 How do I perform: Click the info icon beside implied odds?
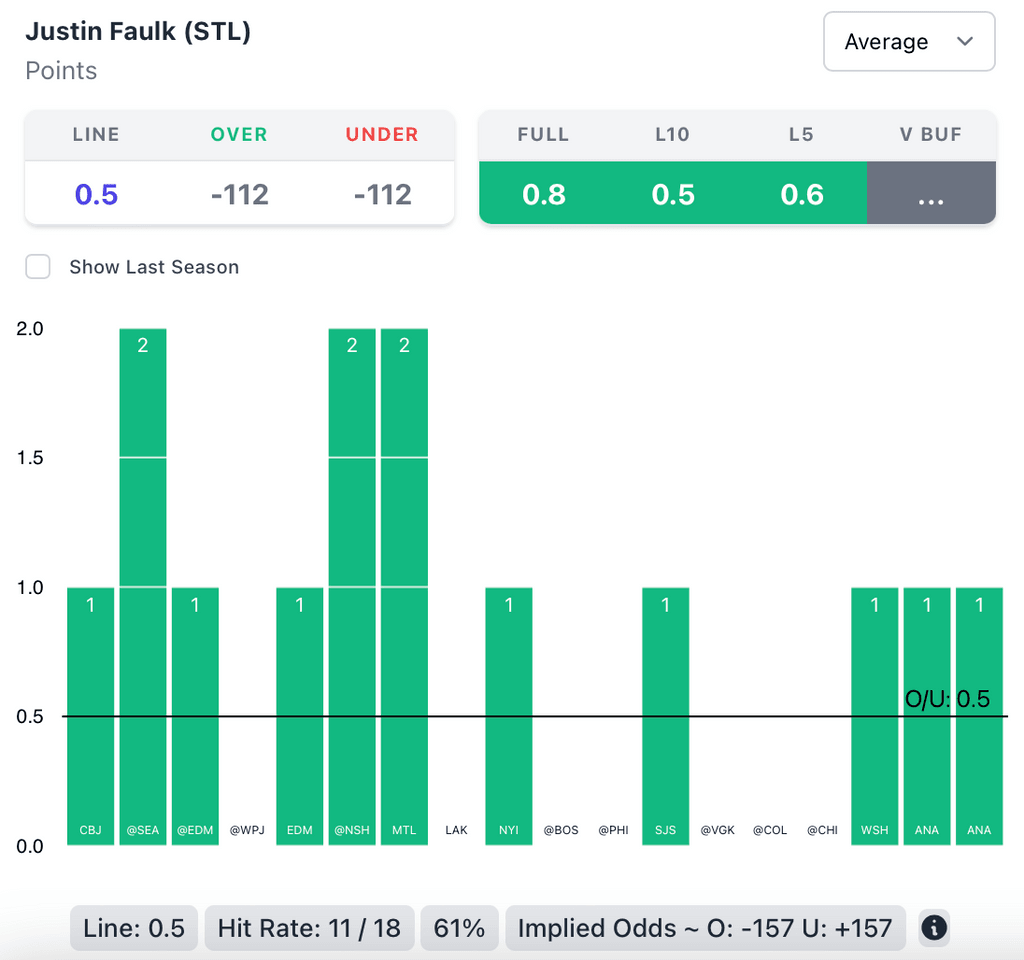click(x=933, y=928)
